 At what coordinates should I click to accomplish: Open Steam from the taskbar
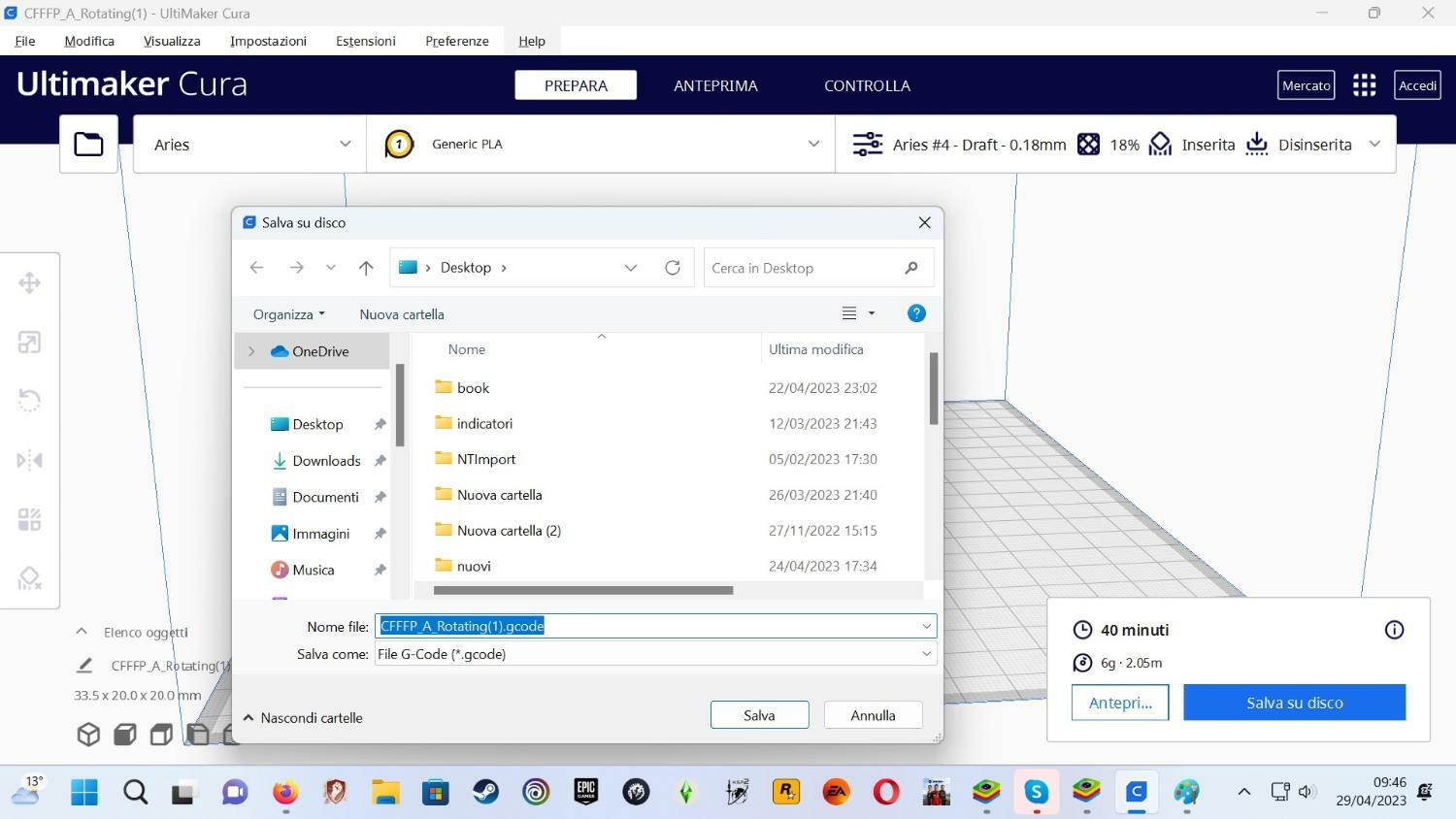coord(485,792)
